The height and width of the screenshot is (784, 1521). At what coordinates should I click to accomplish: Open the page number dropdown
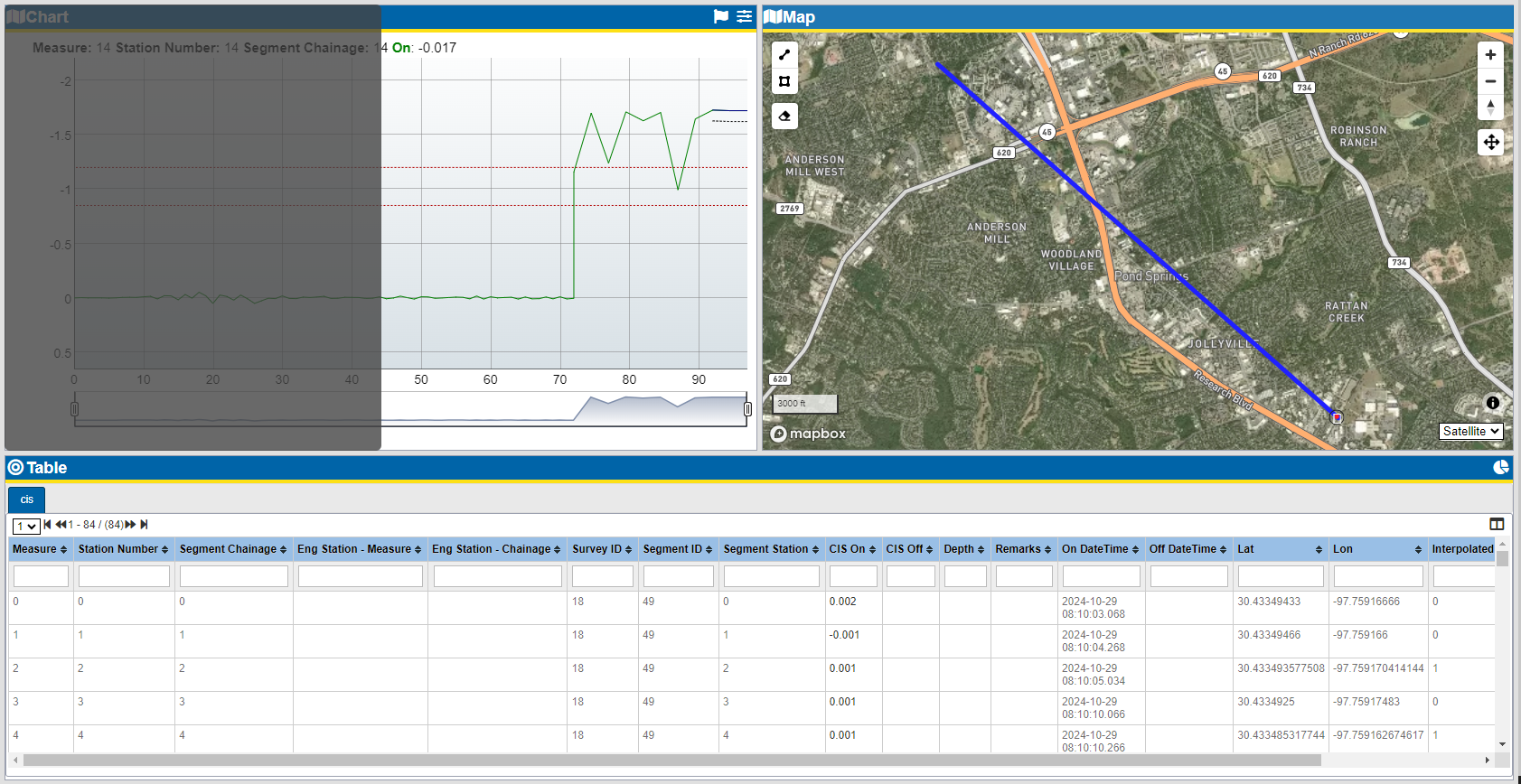click(26, 526)
